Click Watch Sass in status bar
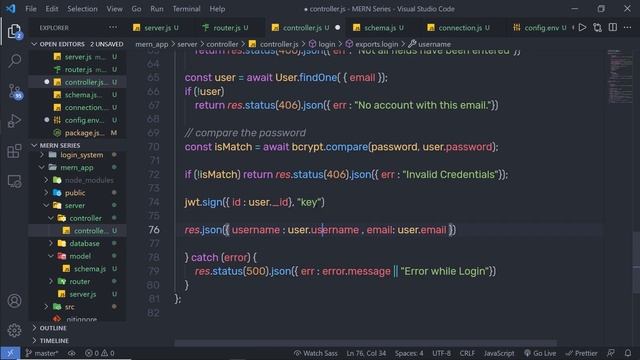Screen dimensions: 640x360 click(x=316, y=353)
